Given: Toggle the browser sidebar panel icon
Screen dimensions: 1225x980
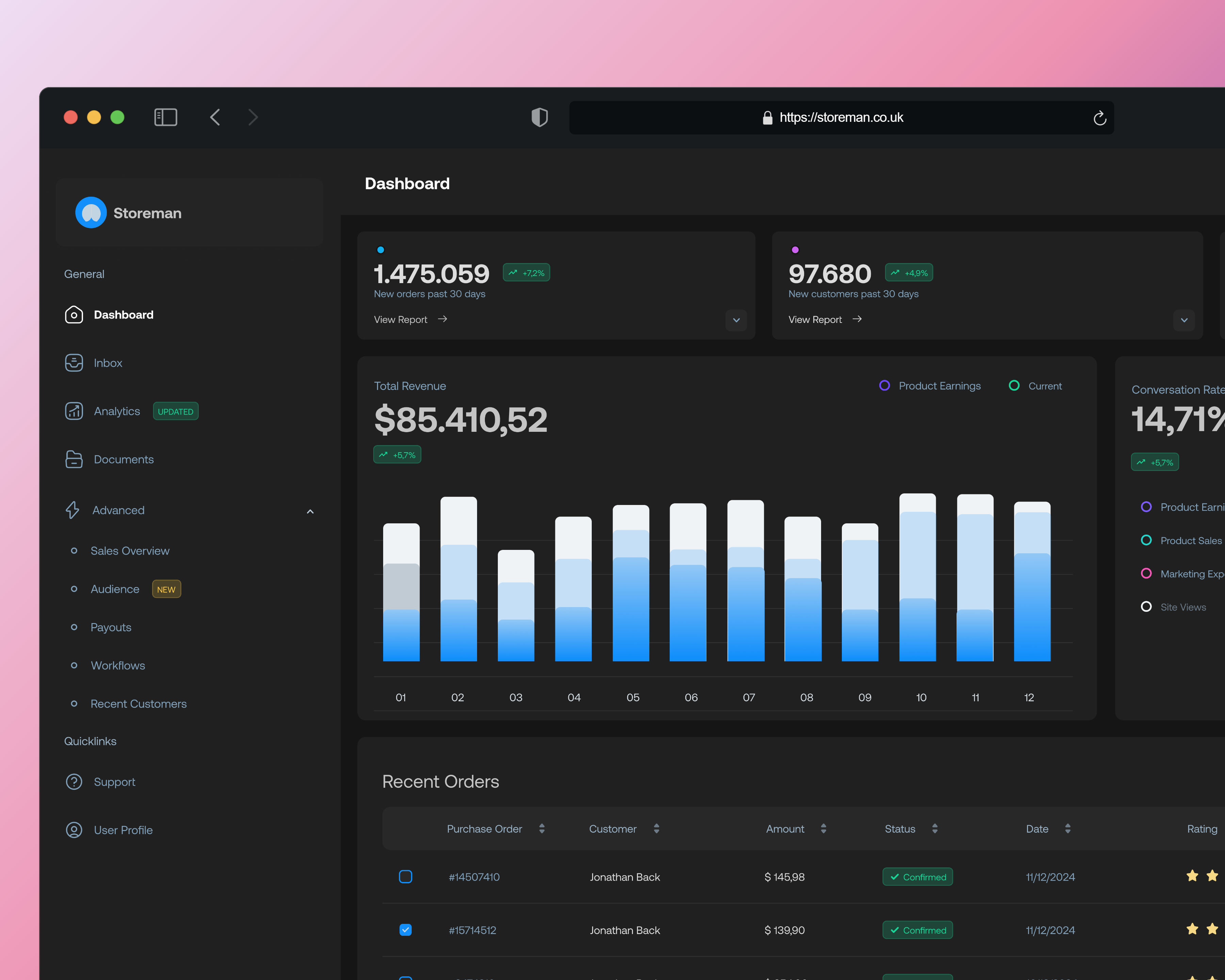Looking at the screenshot, I should coord(166,117).
